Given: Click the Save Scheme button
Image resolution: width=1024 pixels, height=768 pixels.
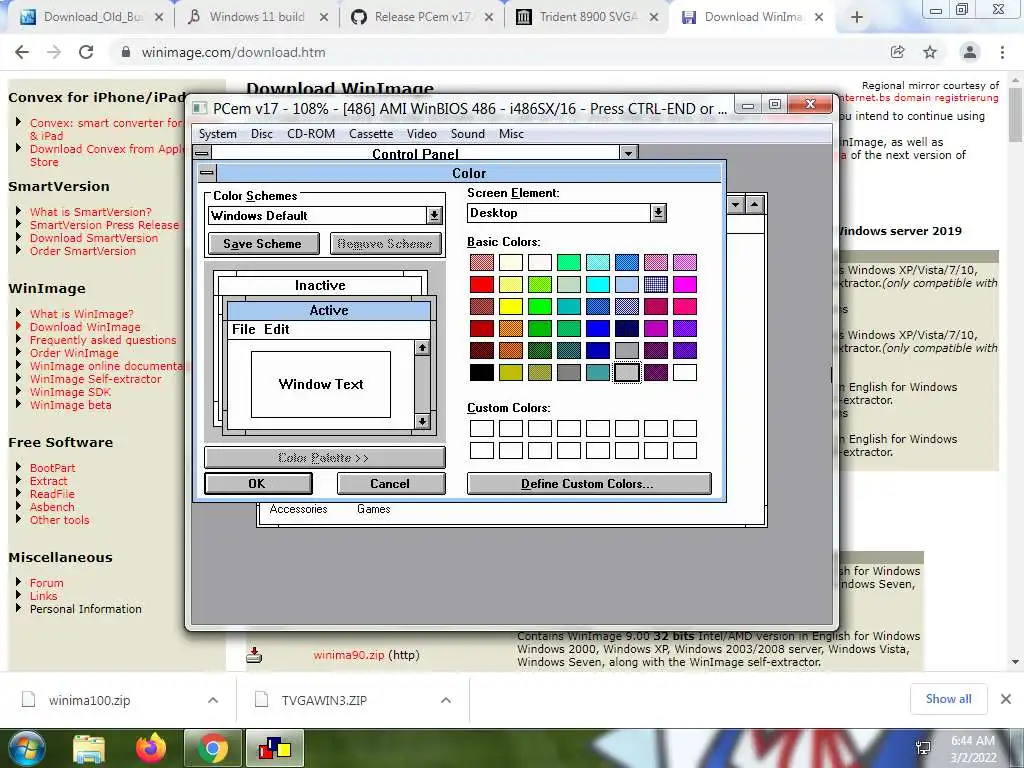Looking at the screenshot, I should [x=263, y=244].
